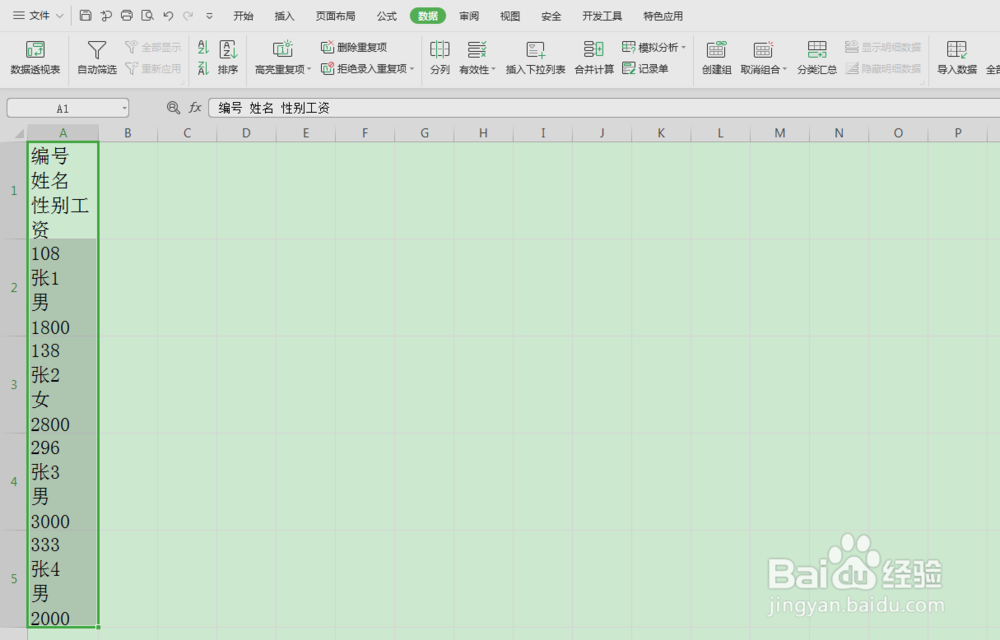Click the fx insert function icon
The height and width of the screenshot is (640, 1000).
click(195, 108)
